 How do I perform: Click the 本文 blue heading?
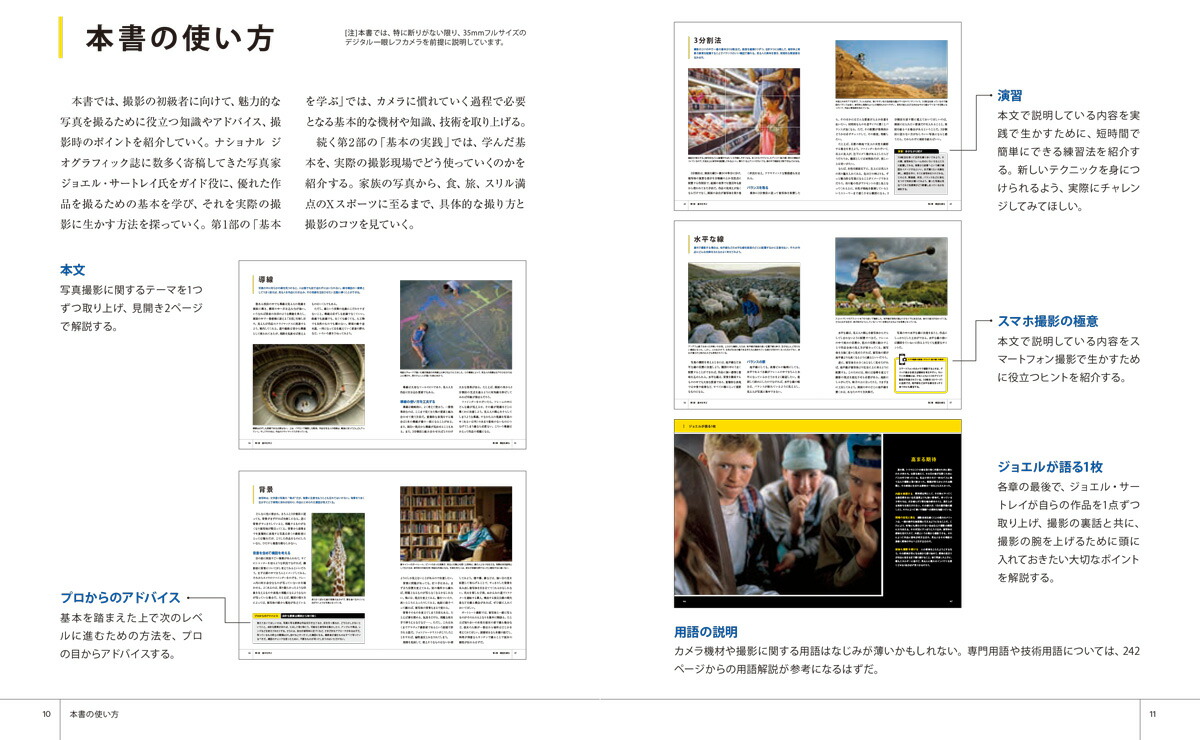click(73, 270)
